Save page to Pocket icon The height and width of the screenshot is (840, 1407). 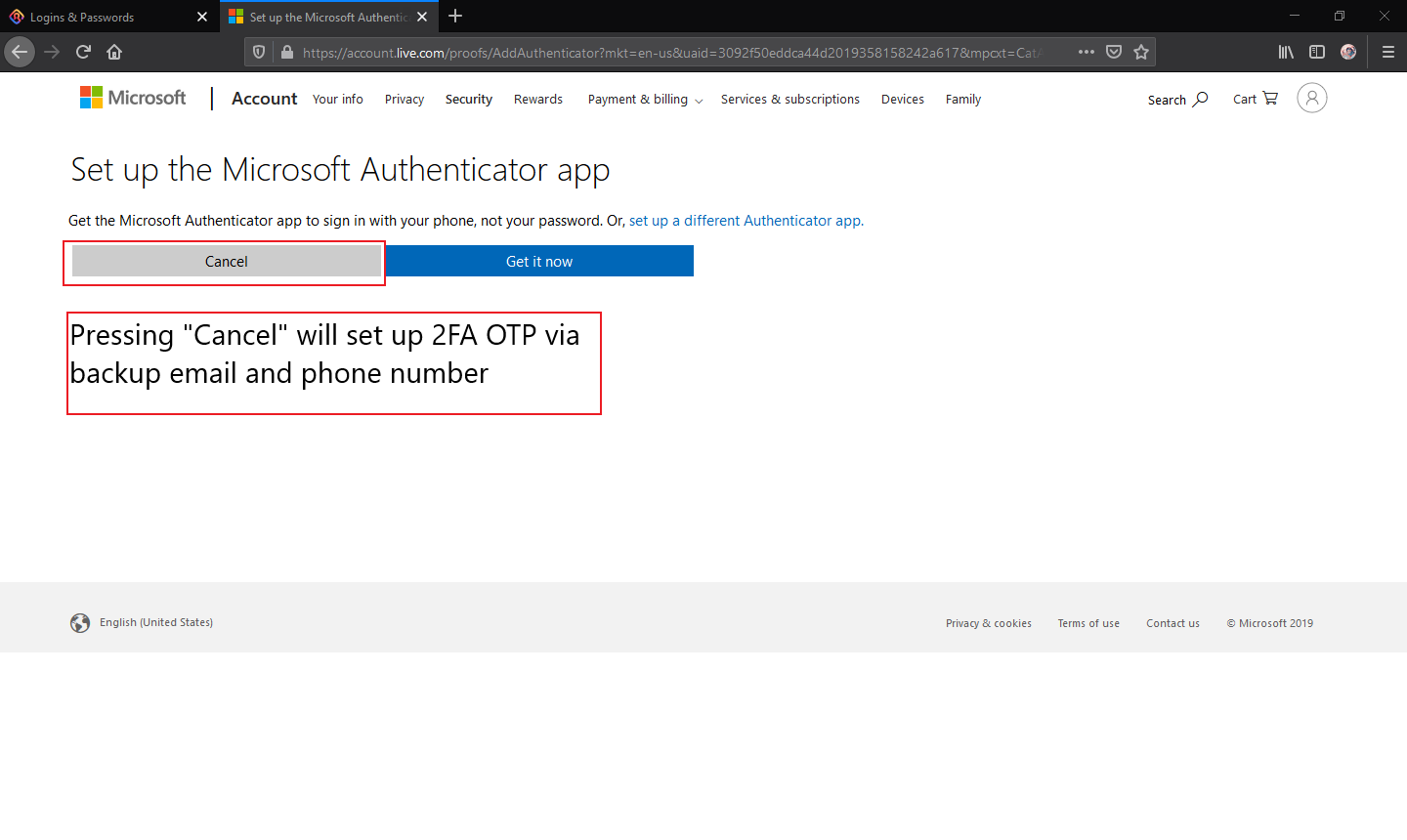[x=1114, y=52]
